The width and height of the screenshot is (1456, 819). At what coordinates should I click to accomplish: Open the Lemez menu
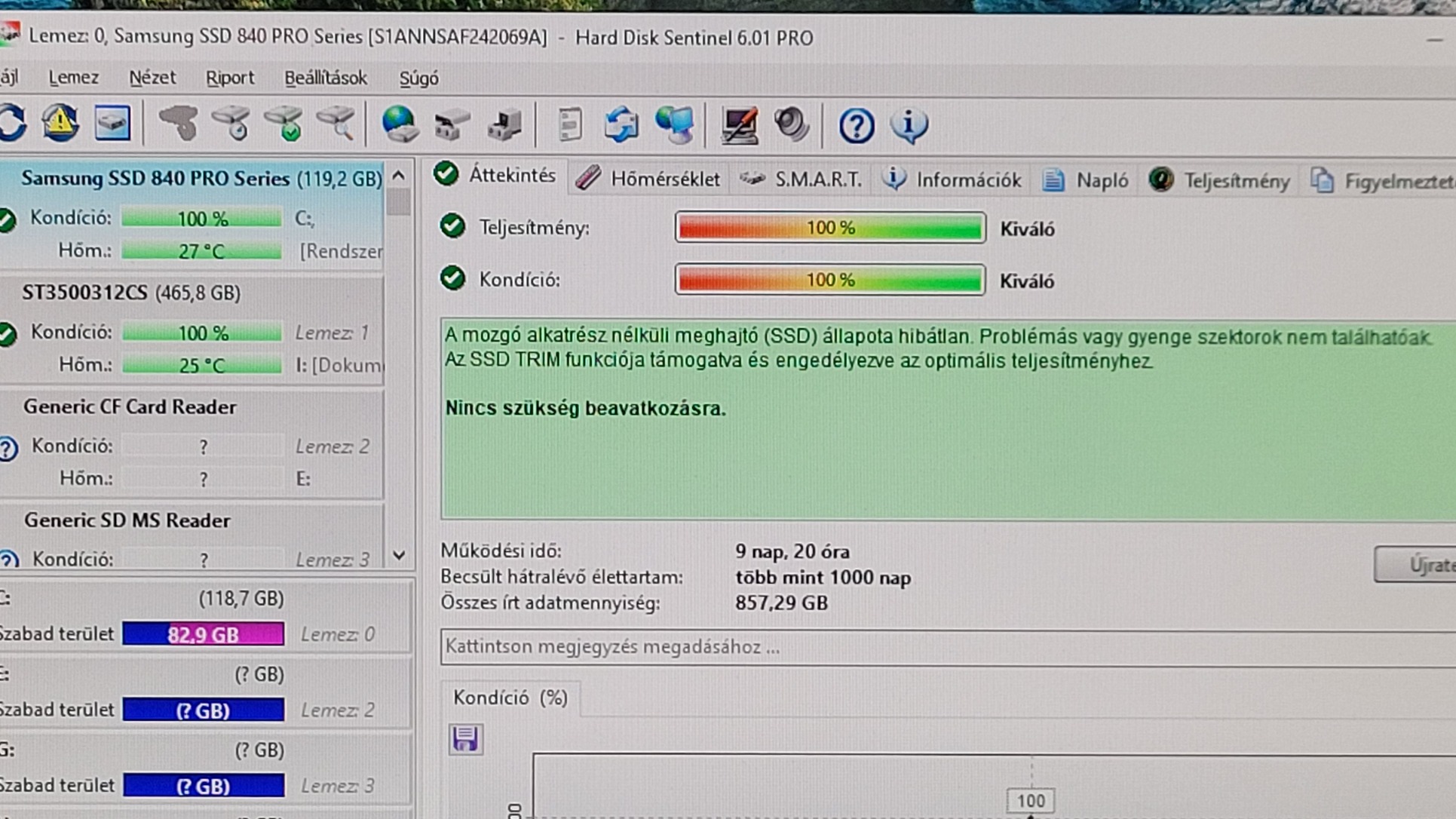(73, 78)
